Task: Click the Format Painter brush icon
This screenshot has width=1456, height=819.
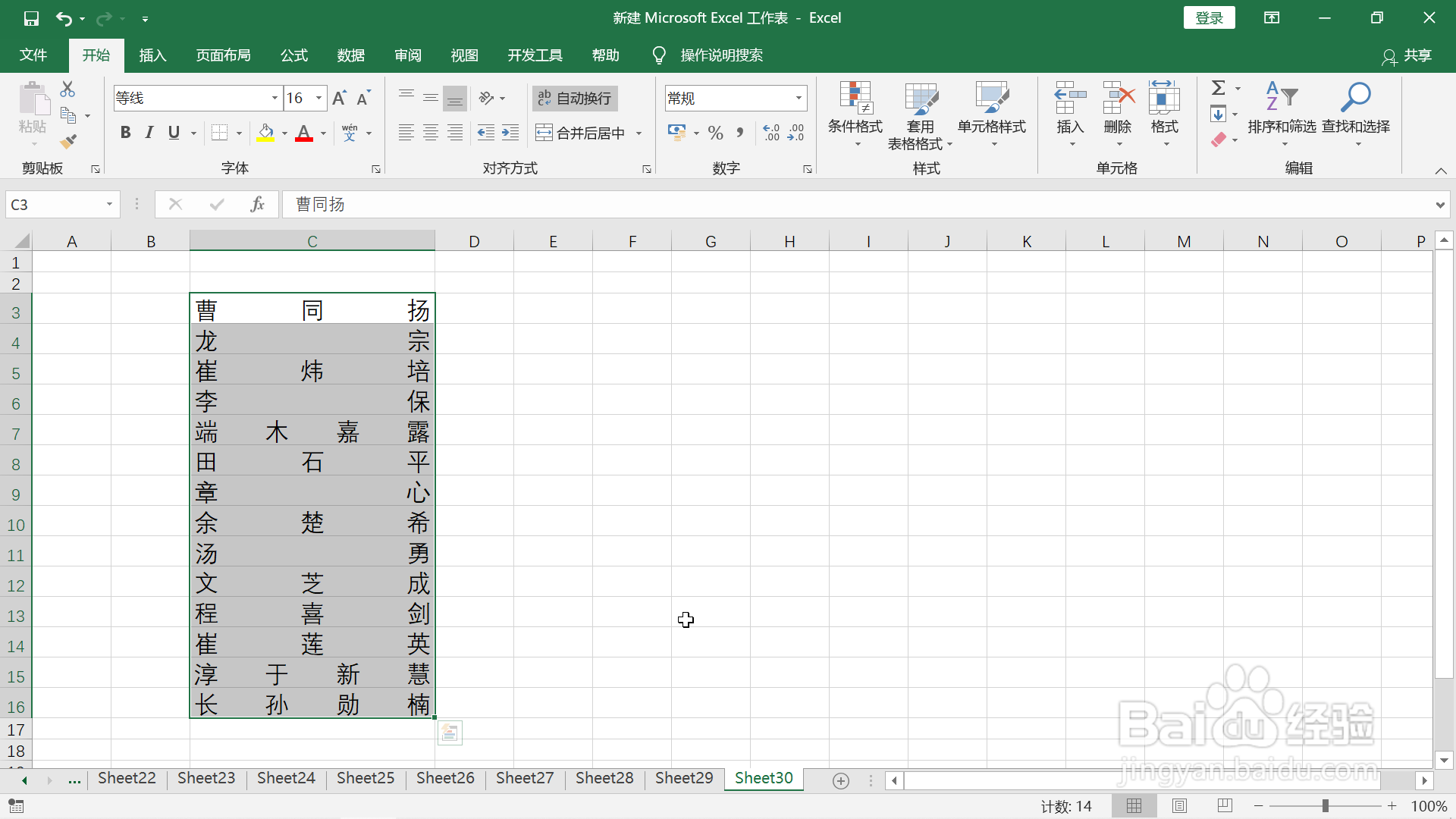Action: (x=68, y=141)
